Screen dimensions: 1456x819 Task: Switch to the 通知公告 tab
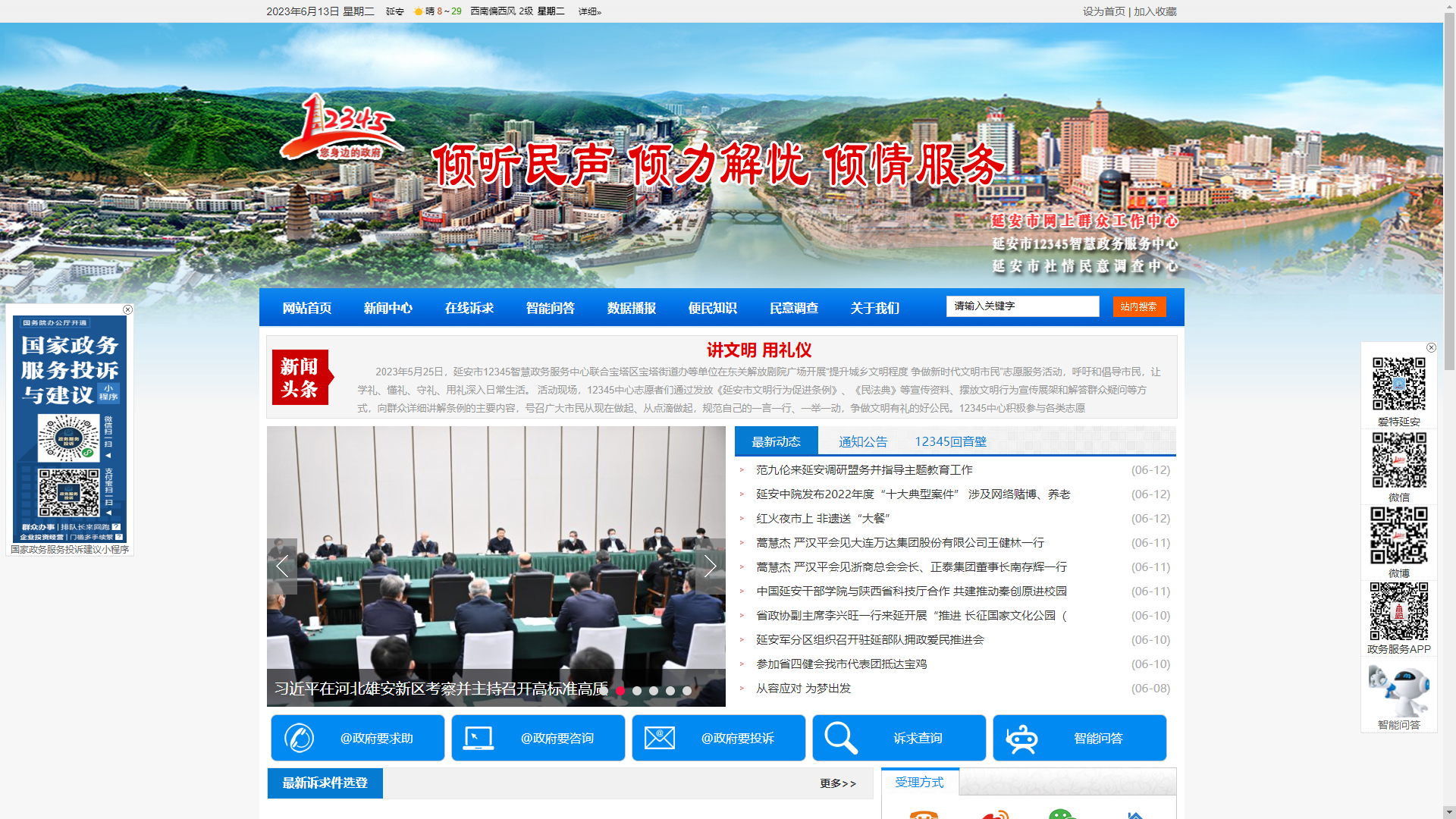click(x=863, y=441)
